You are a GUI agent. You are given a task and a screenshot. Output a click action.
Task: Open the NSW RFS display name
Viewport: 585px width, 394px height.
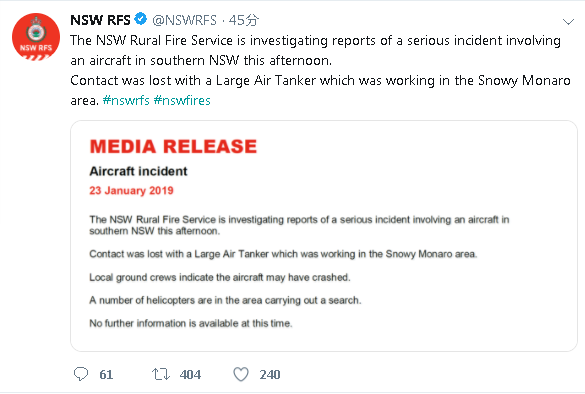click(x=100, y=20)
